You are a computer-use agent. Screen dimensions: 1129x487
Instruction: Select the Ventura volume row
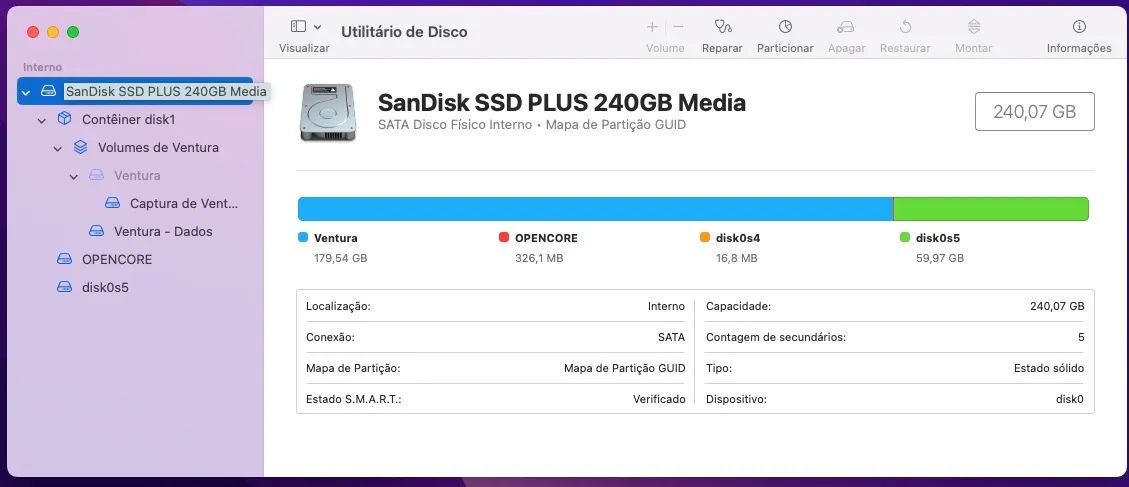(x=137, y=175)
